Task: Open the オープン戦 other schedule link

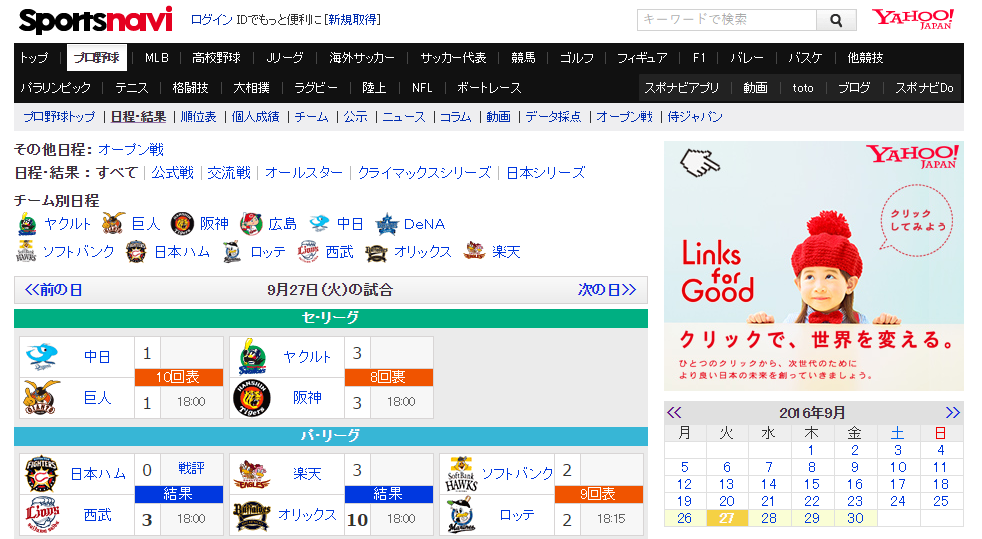Action: [x=131, y=150]
